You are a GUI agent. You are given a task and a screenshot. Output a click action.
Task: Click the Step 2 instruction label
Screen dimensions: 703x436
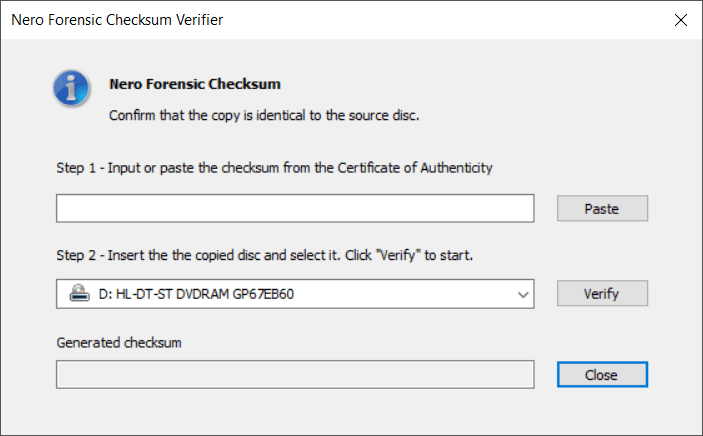coord(264,255)
